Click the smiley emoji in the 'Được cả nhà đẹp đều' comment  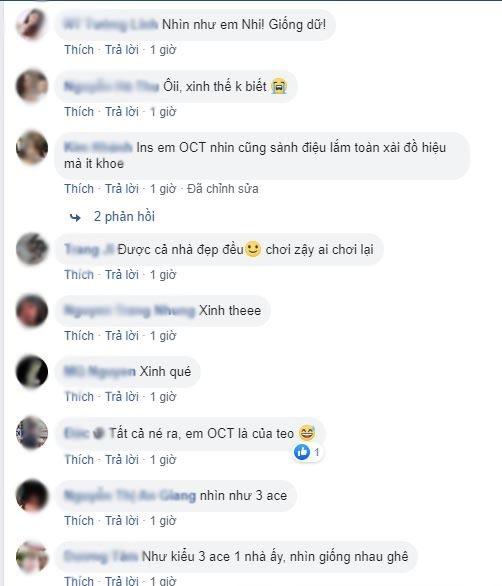(x=253, y=249)
